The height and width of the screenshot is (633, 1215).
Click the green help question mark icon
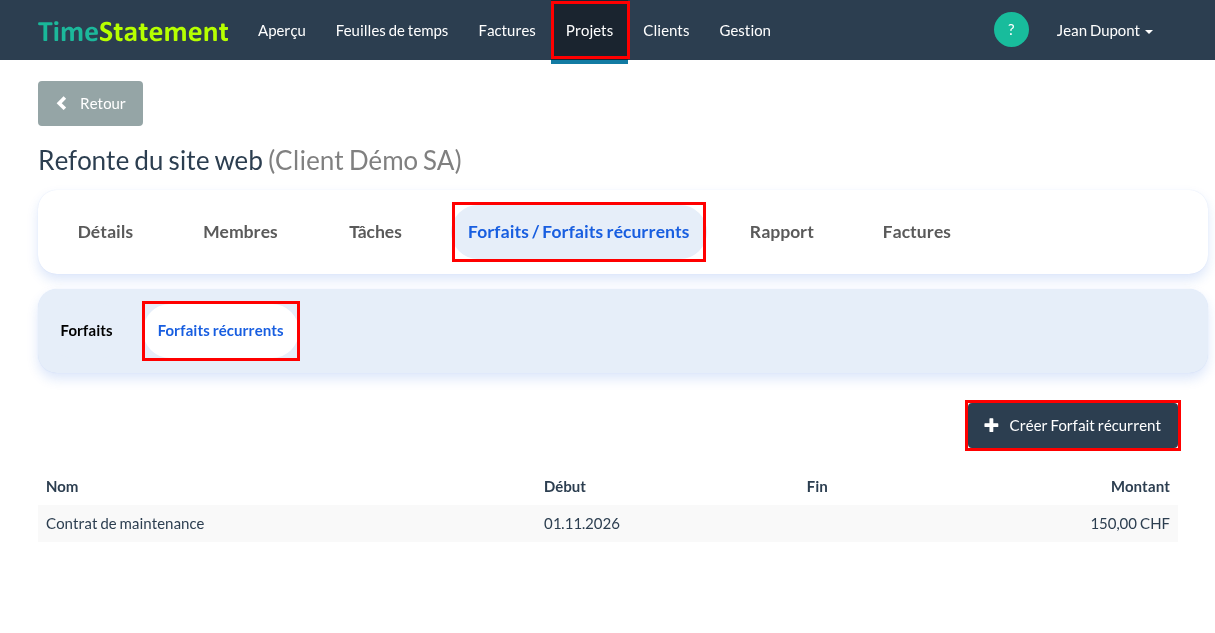[1011, 30]
